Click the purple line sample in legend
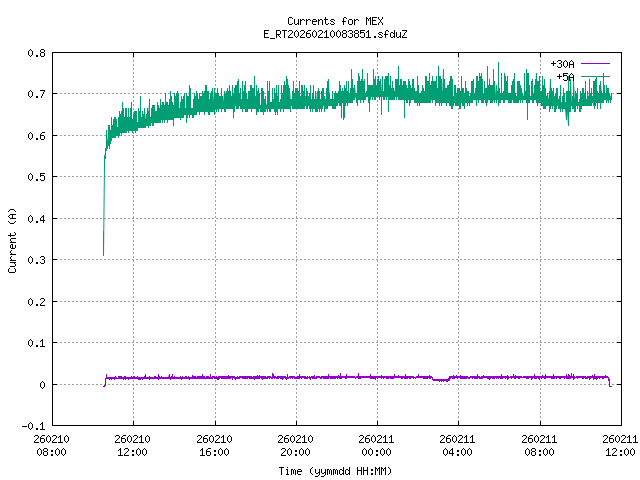Image resolution: width=640 pixels, height=480 pixels. coord(595,64)
